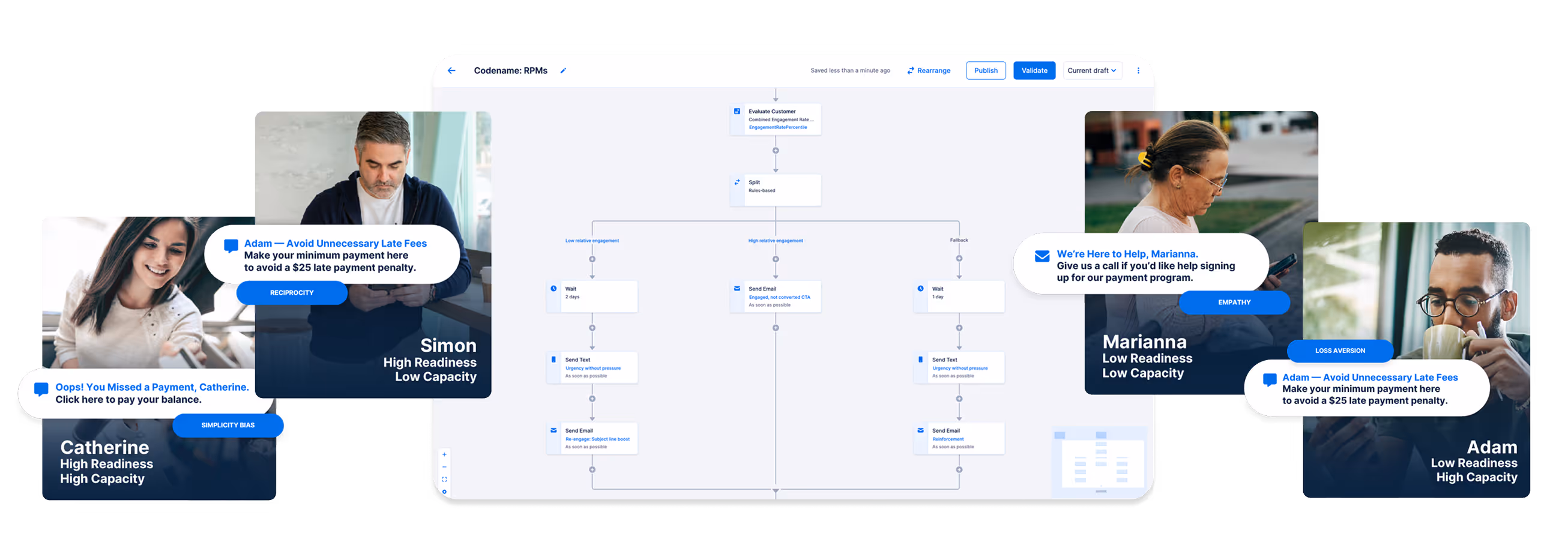Click Rearrange to auto-layout the nodes
The height and width of the screenshot is (557, 1568).
point(928,70)
